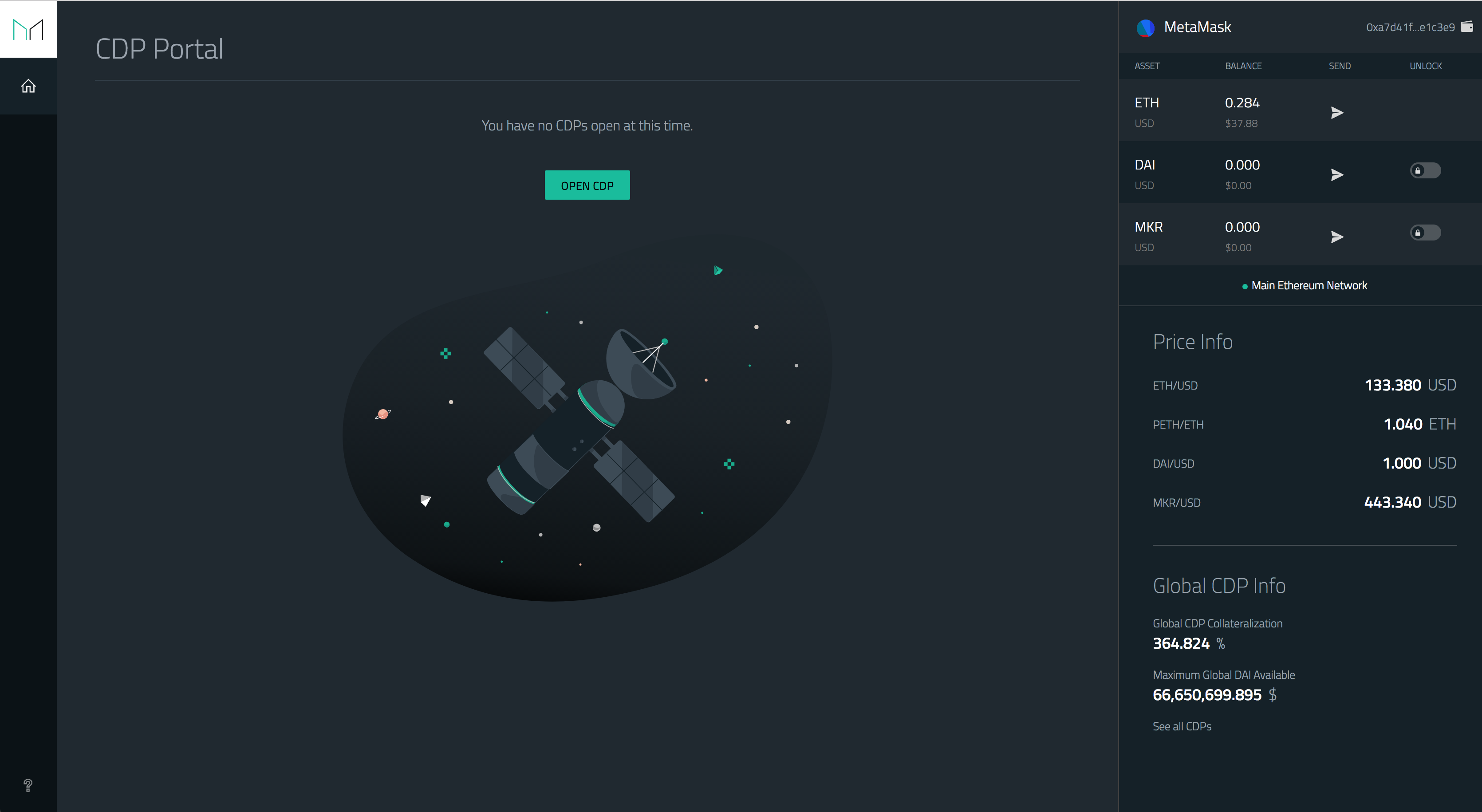Click the send DAI arrow icon
1482x812 pixels.
pyautogui.click(x=1337, y=175)
